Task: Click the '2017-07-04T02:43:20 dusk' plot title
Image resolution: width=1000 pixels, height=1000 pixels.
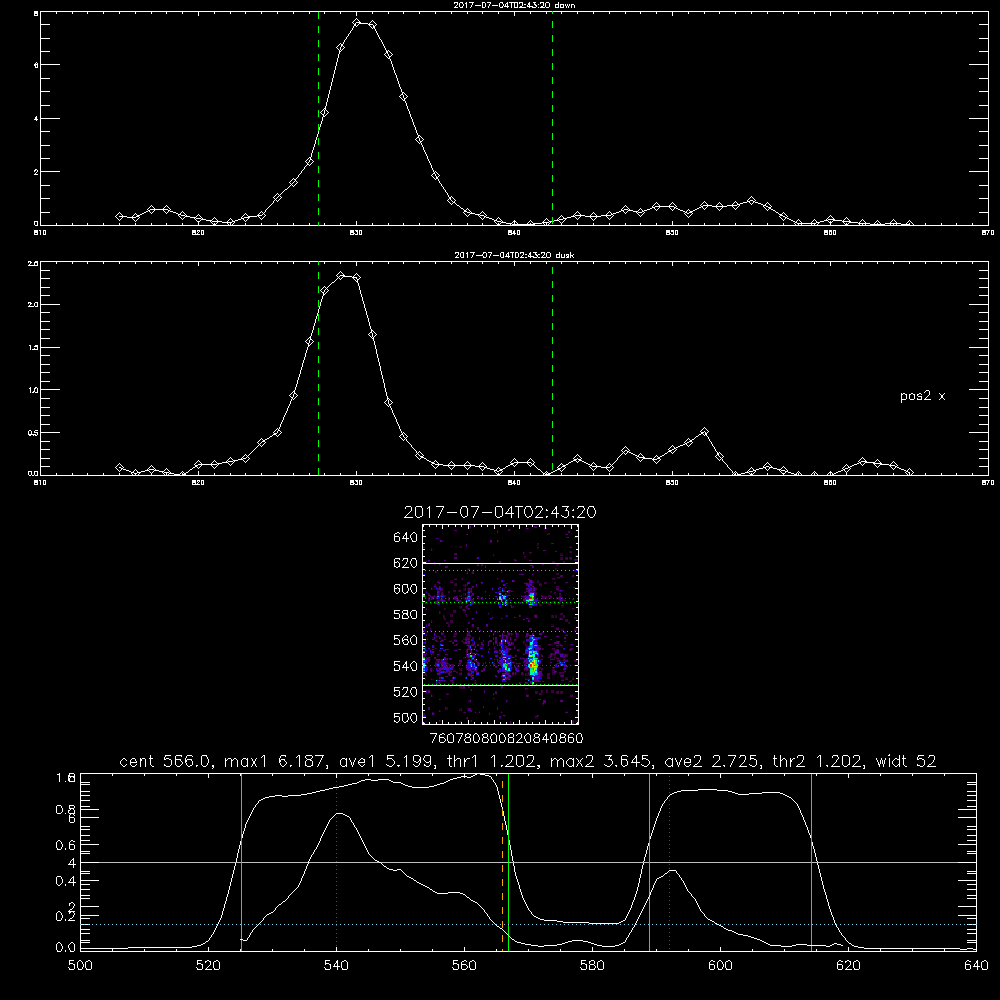Action: pos(514,255)
